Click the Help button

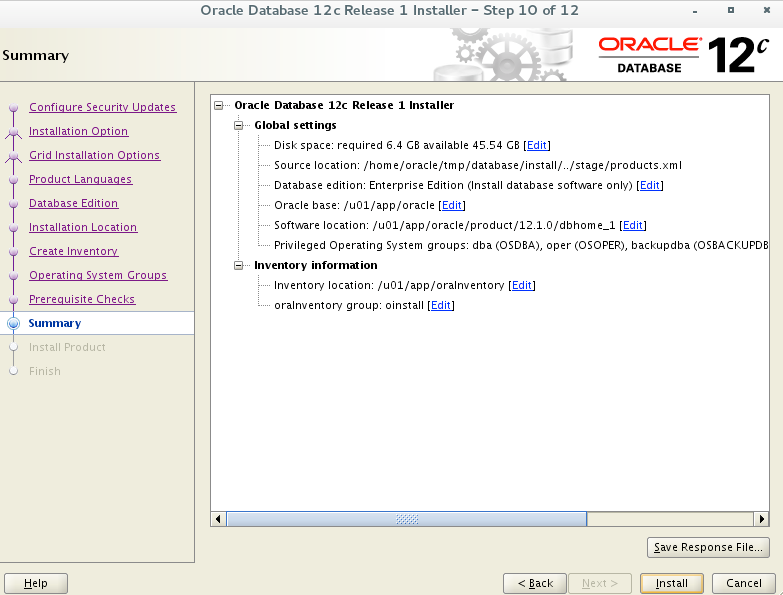pyautogui.click(x=35, y=583)
